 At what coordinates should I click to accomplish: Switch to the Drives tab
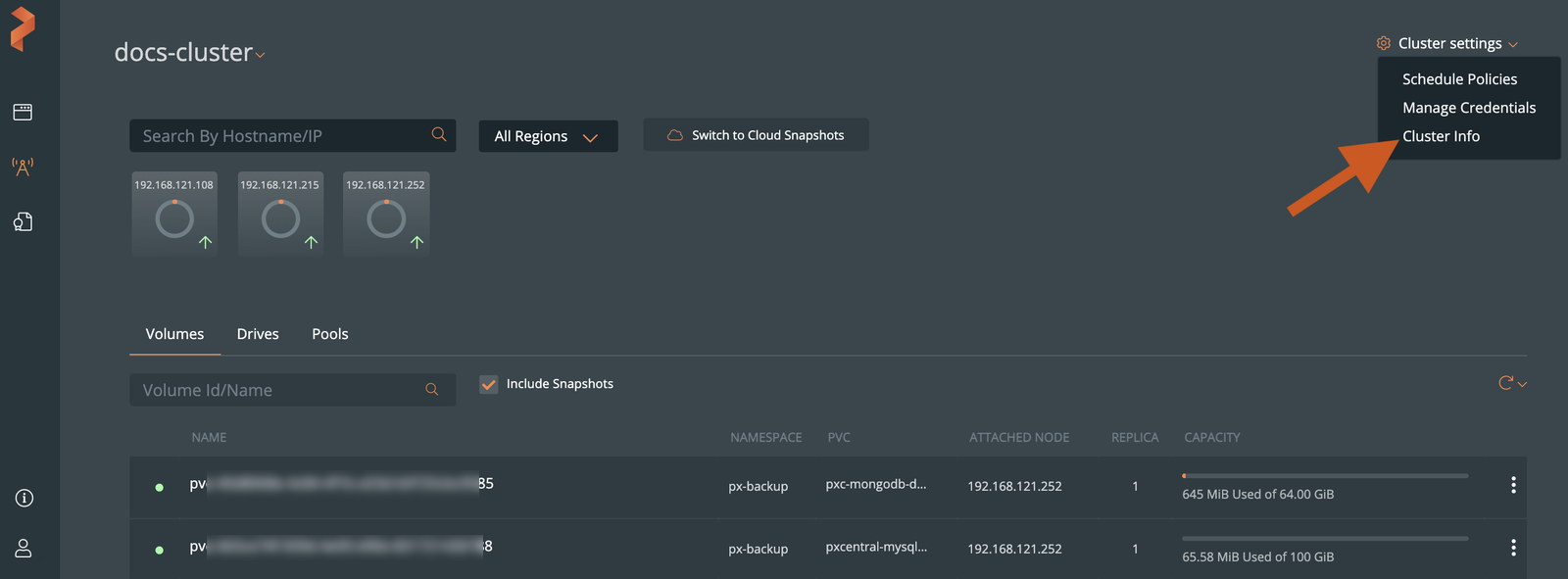(258, 334)
